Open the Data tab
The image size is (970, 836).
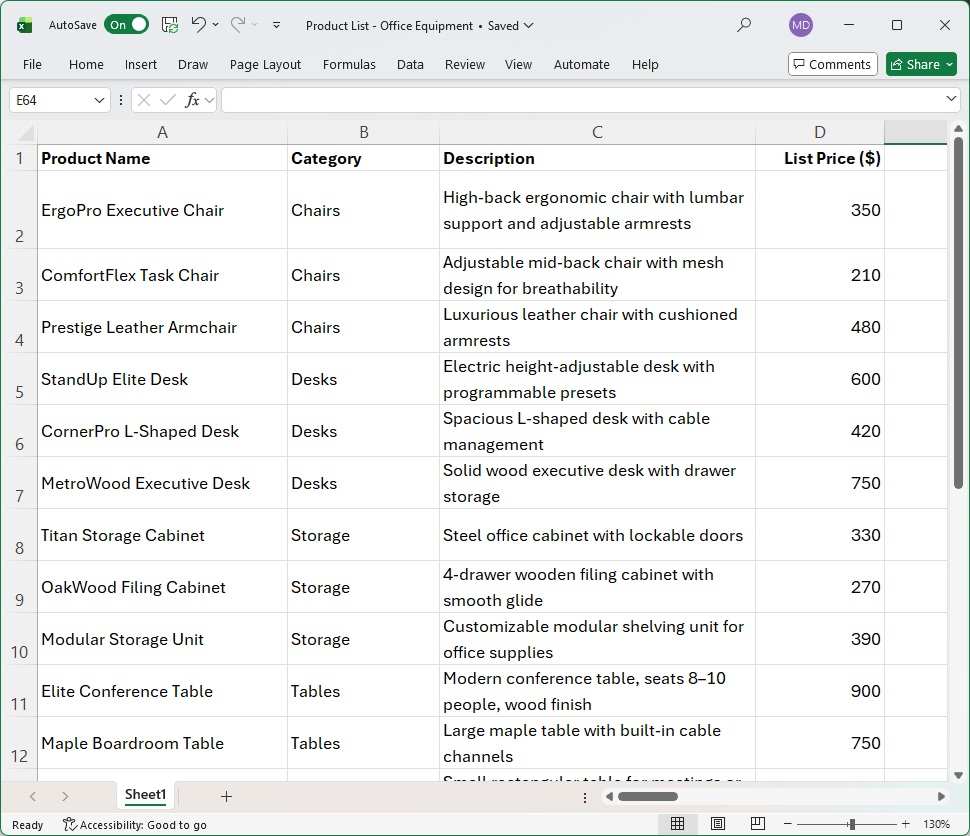[x=410, y=64]
